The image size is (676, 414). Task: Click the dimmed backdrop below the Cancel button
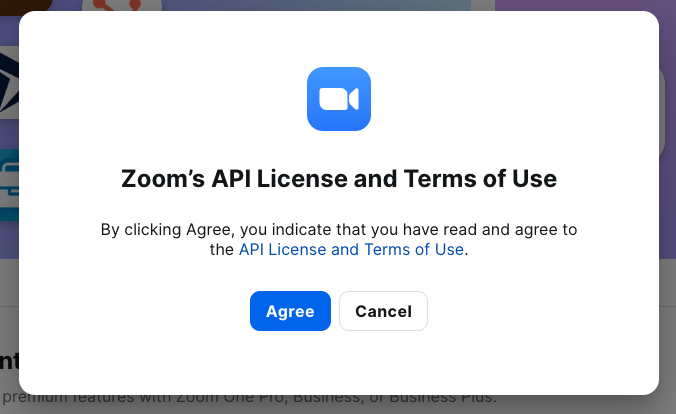(x=383, y=403)
